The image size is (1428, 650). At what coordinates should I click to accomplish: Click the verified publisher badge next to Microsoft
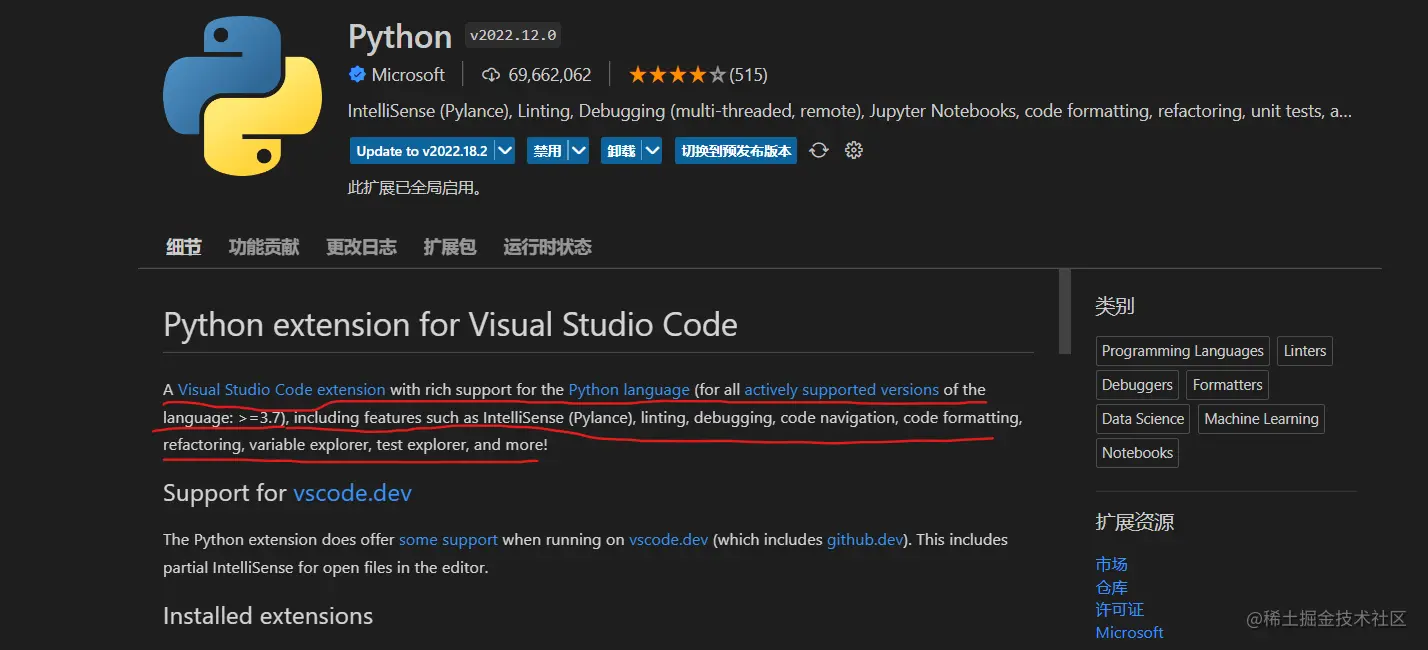pos(358,74)
